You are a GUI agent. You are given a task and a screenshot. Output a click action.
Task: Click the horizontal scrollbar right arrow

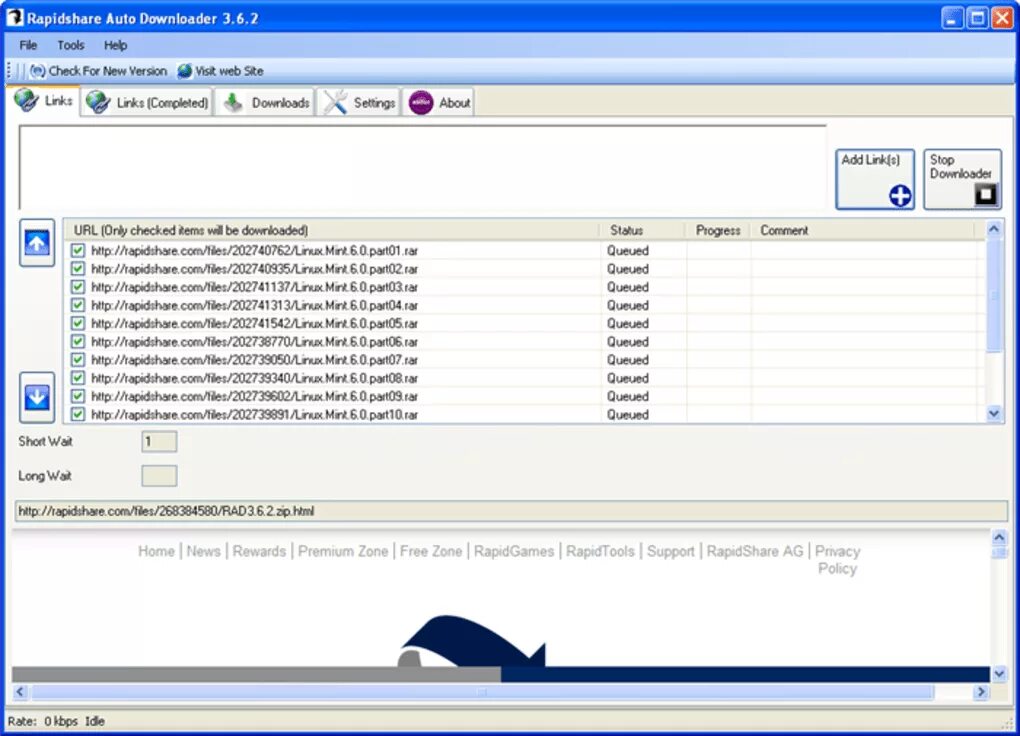[981, 692]
